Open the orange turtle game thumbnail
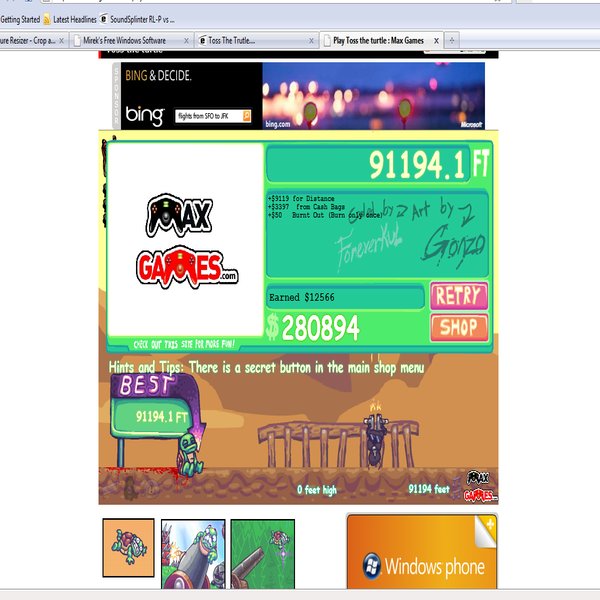This screenshot has width=600, height=600. pyautogui.click(x=129, y=548)
